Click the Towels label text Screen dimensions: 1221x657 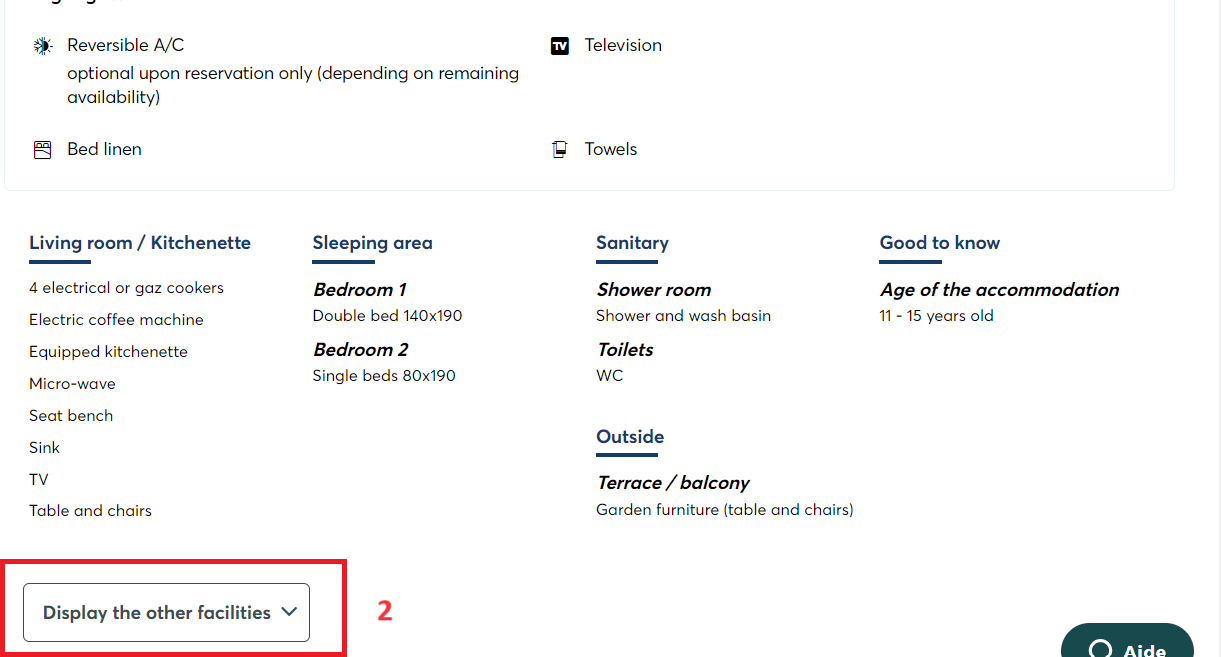(611, 150)
